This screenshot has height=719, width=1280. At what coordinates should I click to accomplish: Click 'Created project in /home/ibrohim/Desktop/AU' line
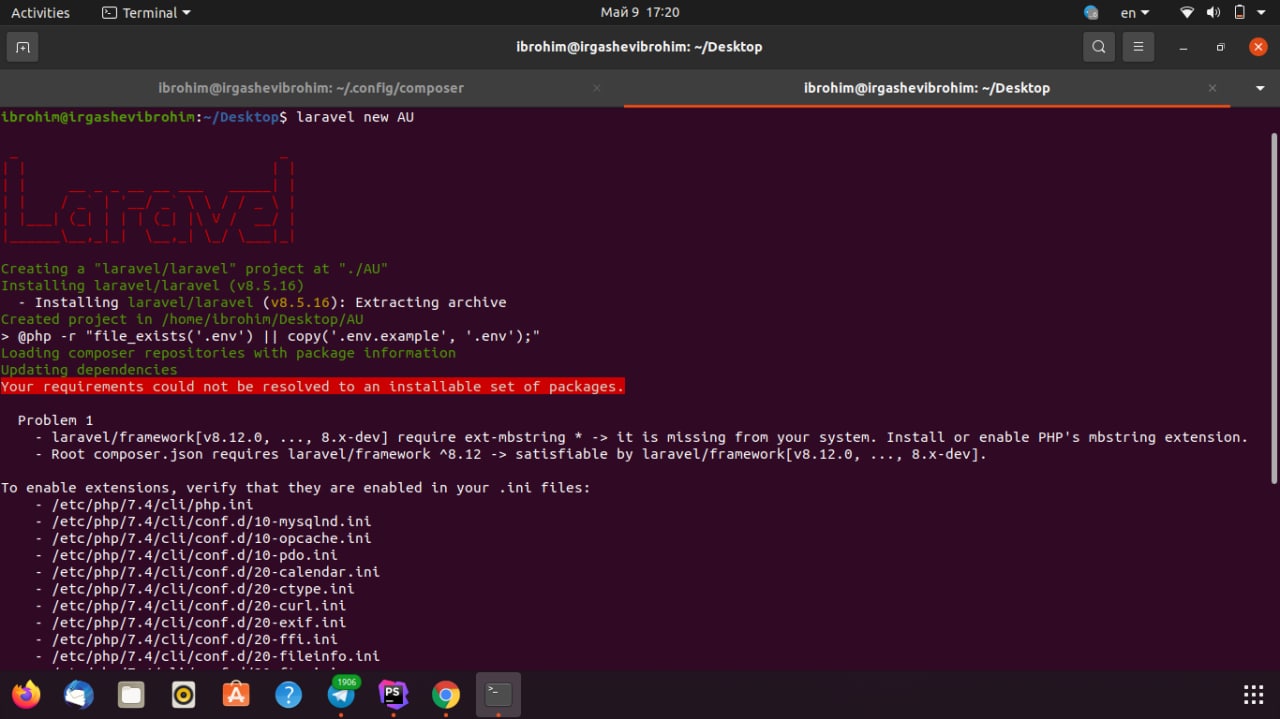tap(182, 319)
